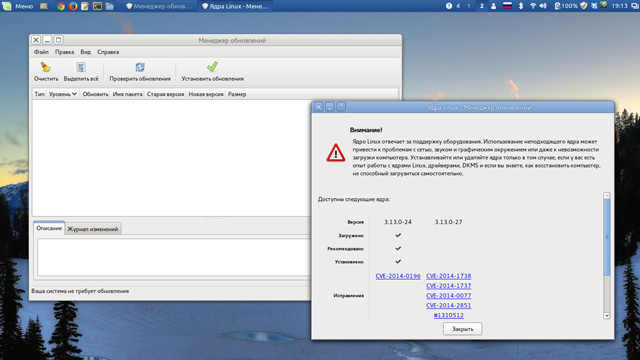Open the Справка menu

point(108,52)
